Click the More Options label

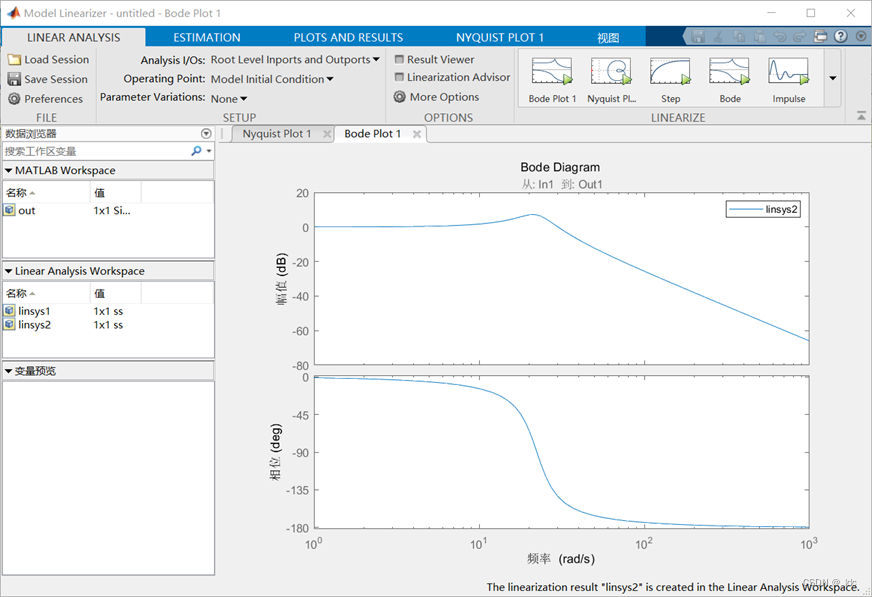(x=444, y=97)
